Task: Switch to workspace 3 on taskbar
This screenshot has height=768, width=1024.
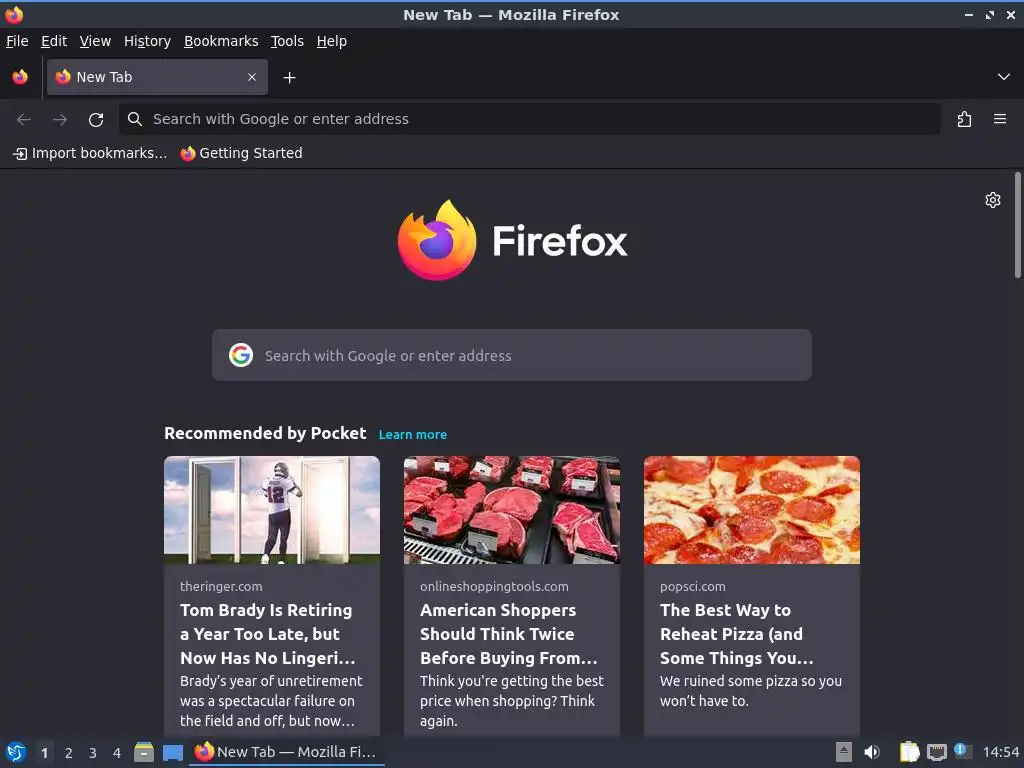Action: (93, 753)
